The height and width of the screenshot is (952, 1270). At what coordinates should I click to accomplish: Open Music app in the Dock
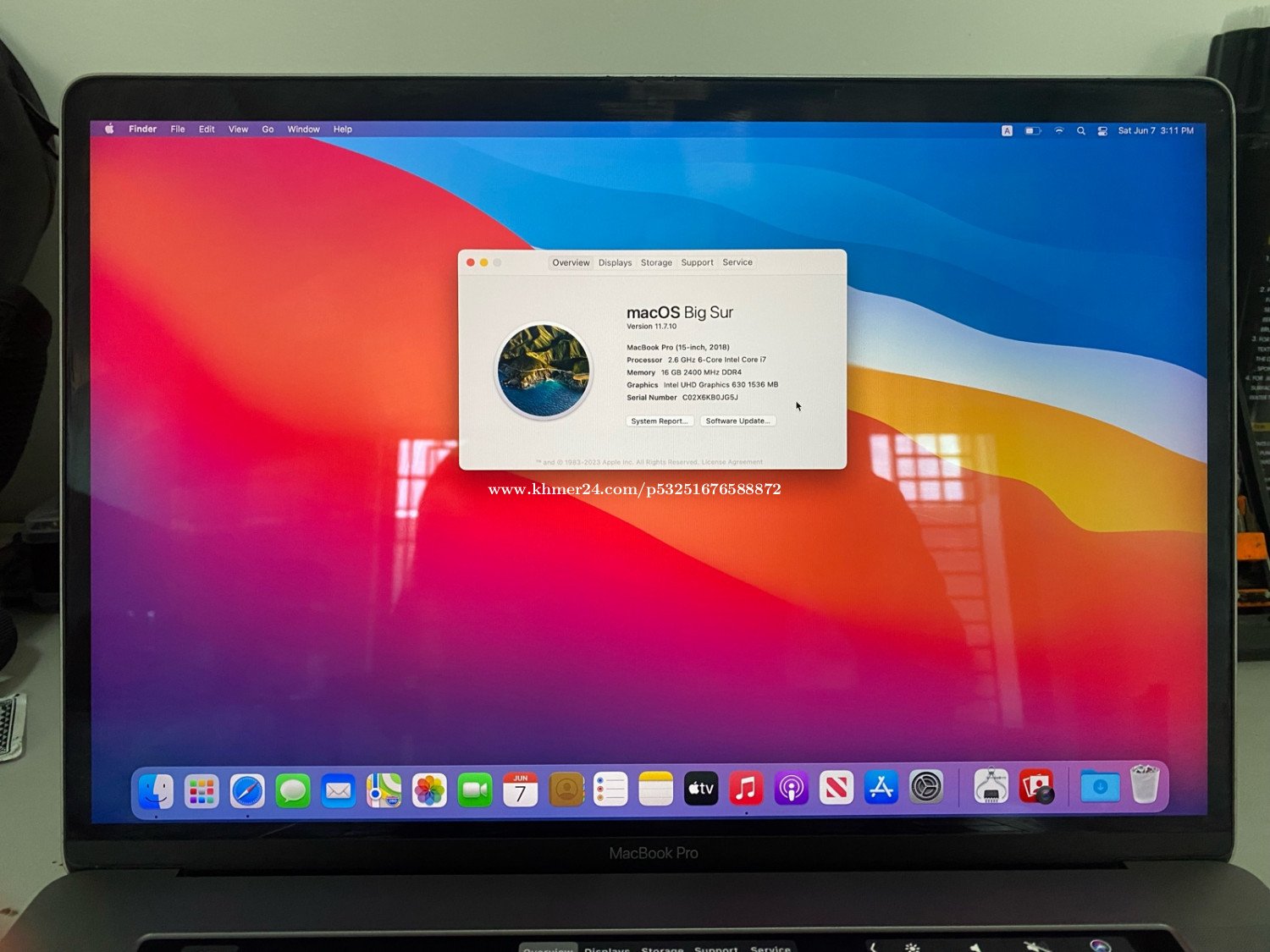click(746, 789)
